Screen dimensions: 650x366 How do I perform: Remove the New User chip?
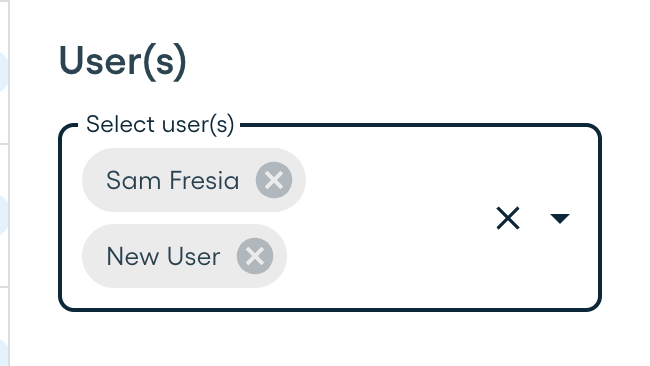[255, 256]
